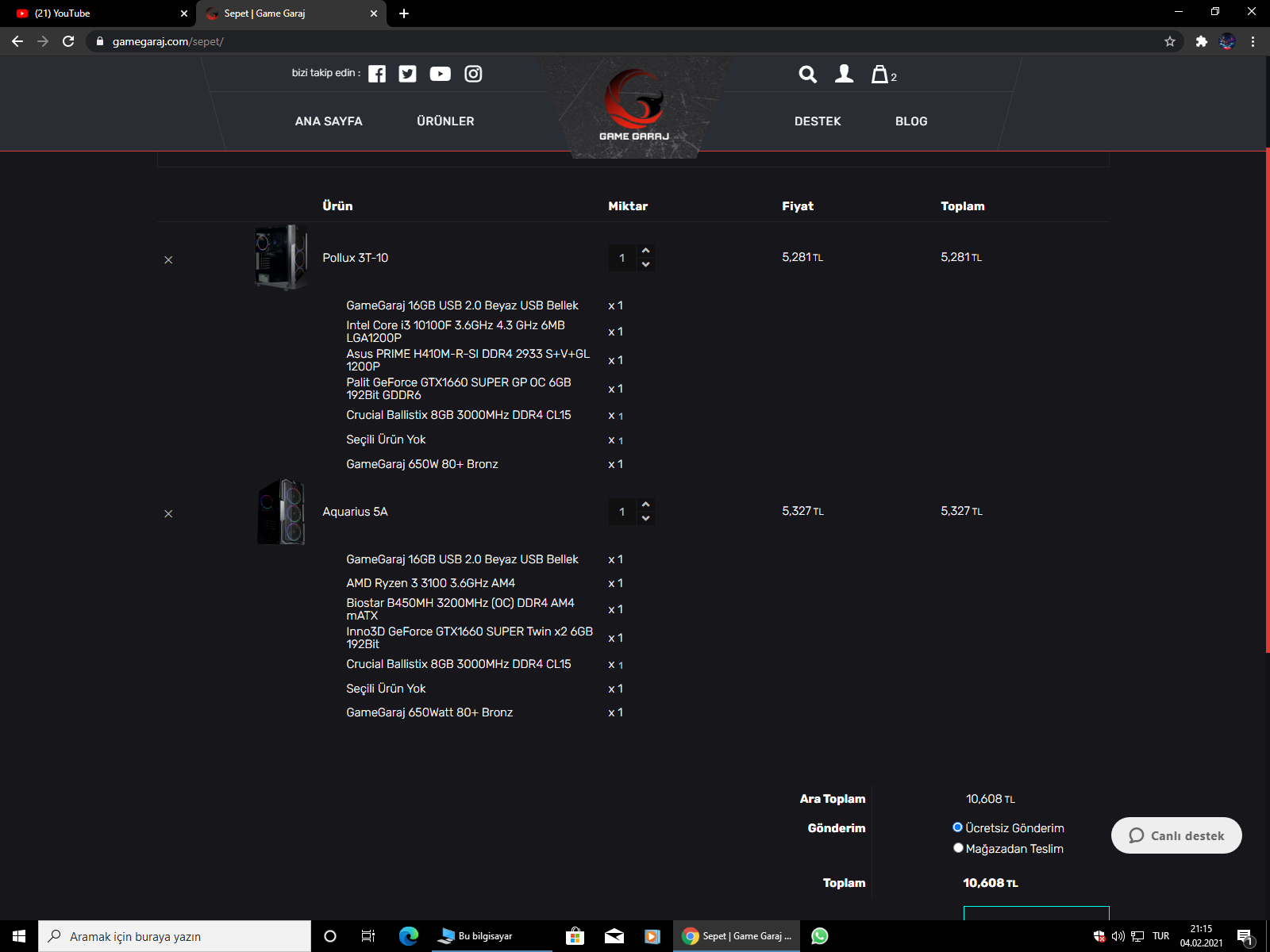Open Chrome three-dot menu
Screen dimensions: 1270x952
click(1253, 41)
